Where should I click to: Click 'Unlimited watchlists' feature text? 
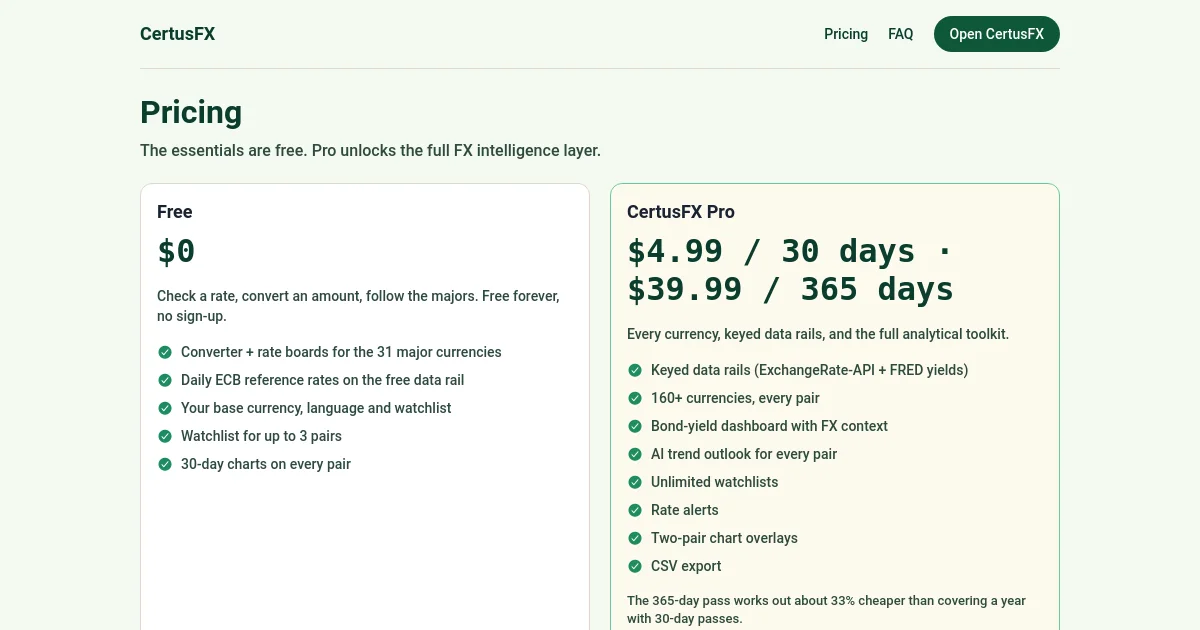[714, 482]
